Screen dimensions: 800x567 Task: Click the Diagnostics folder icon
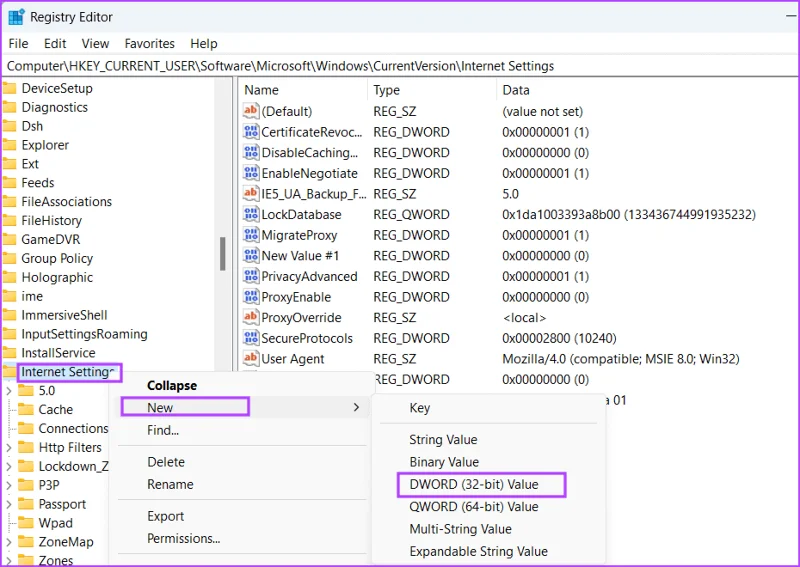click(9, 107)
